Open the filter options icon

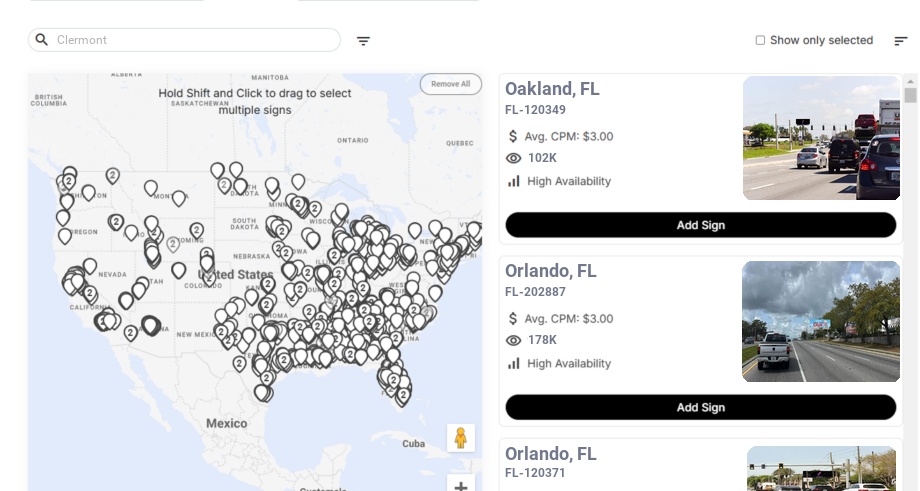pos(363,41)
